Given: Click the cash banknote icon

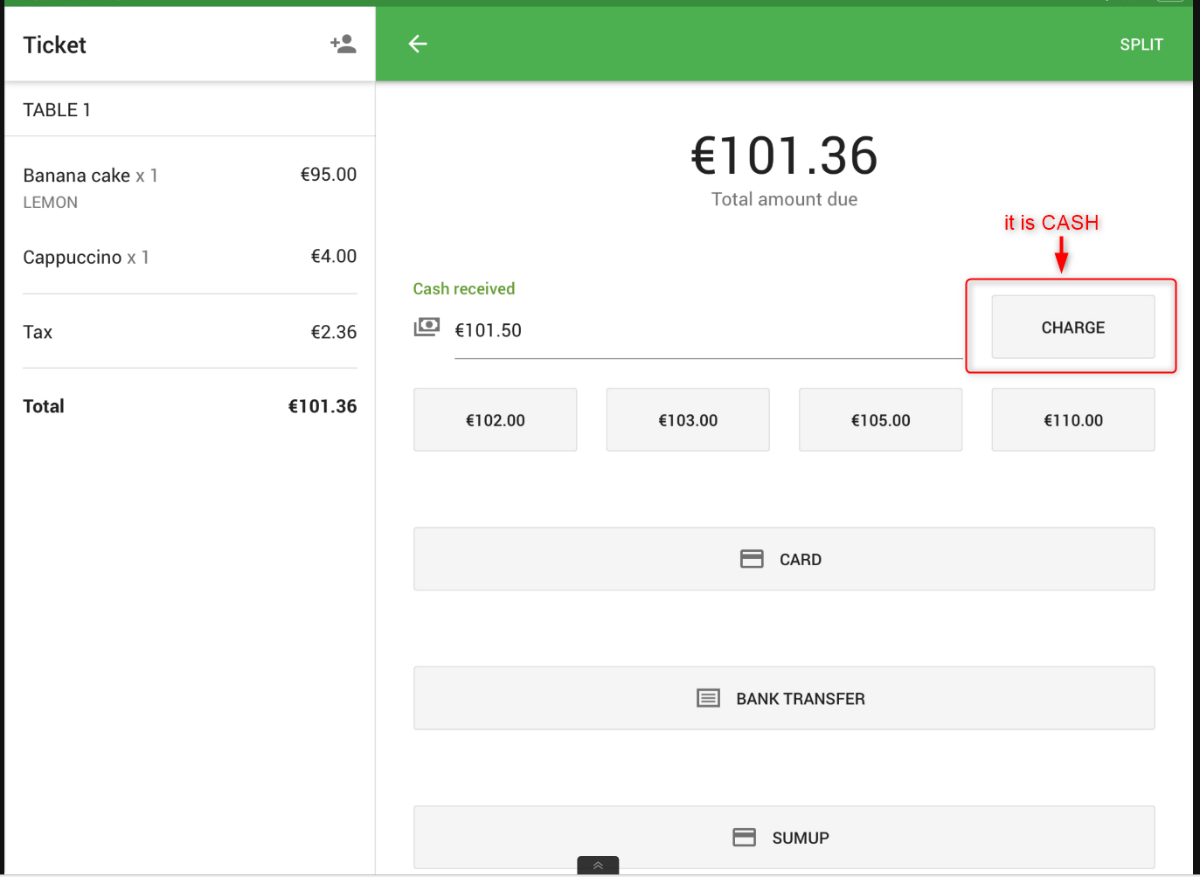Looking at the screenshot, I should click(427, 327).
